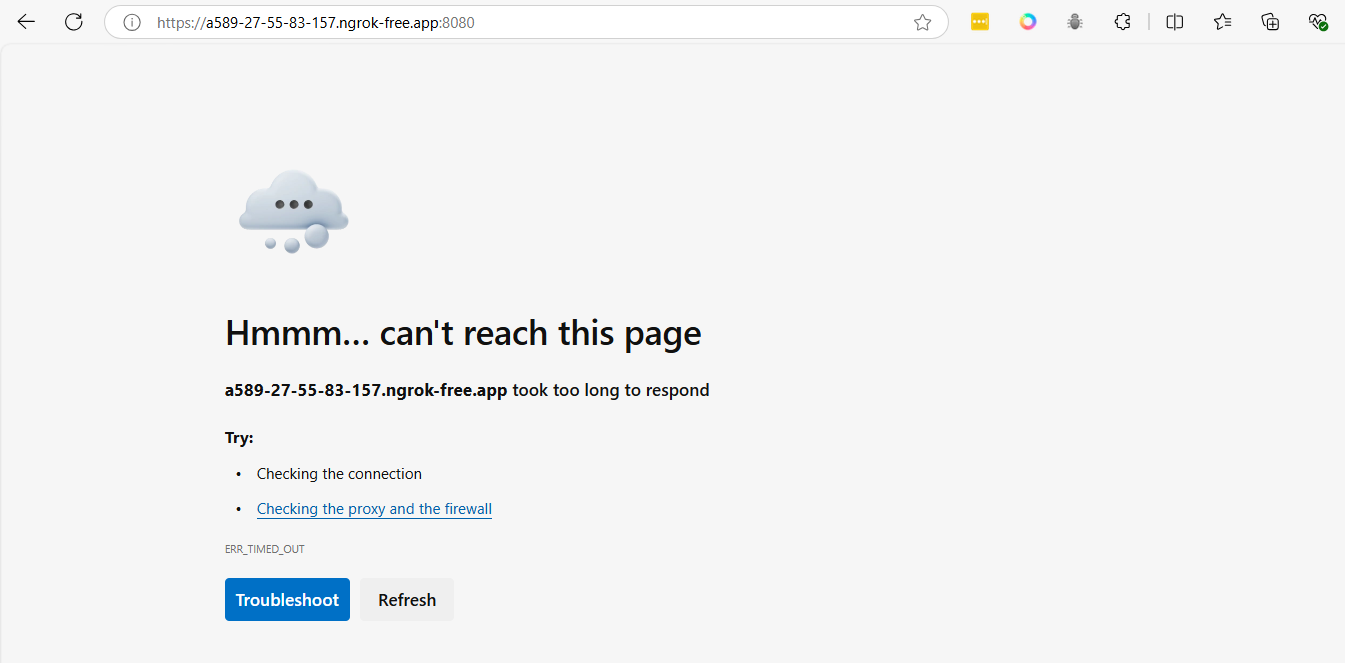Open the Favorites list icon
The image size is (1345, 663).
1223,22
